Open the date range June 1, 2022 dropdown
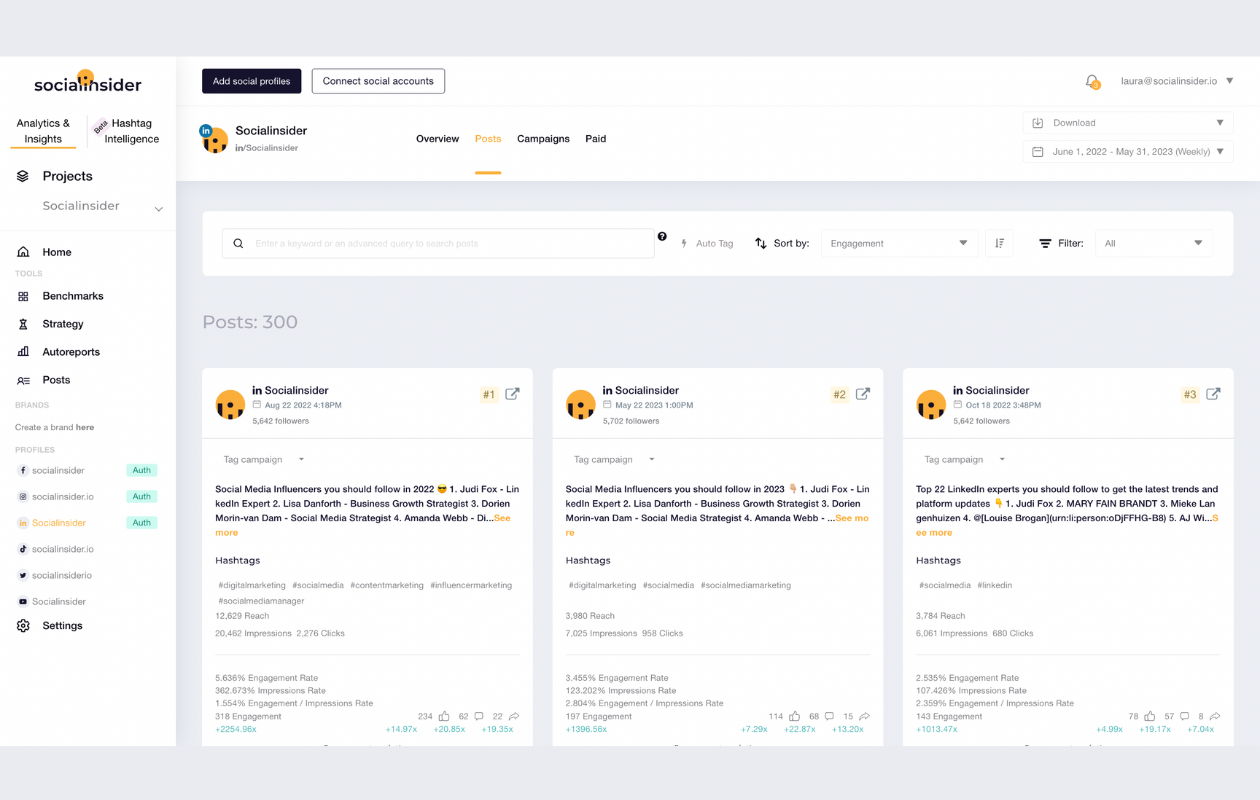The image size is (1260, 800). coord(1128,152)
